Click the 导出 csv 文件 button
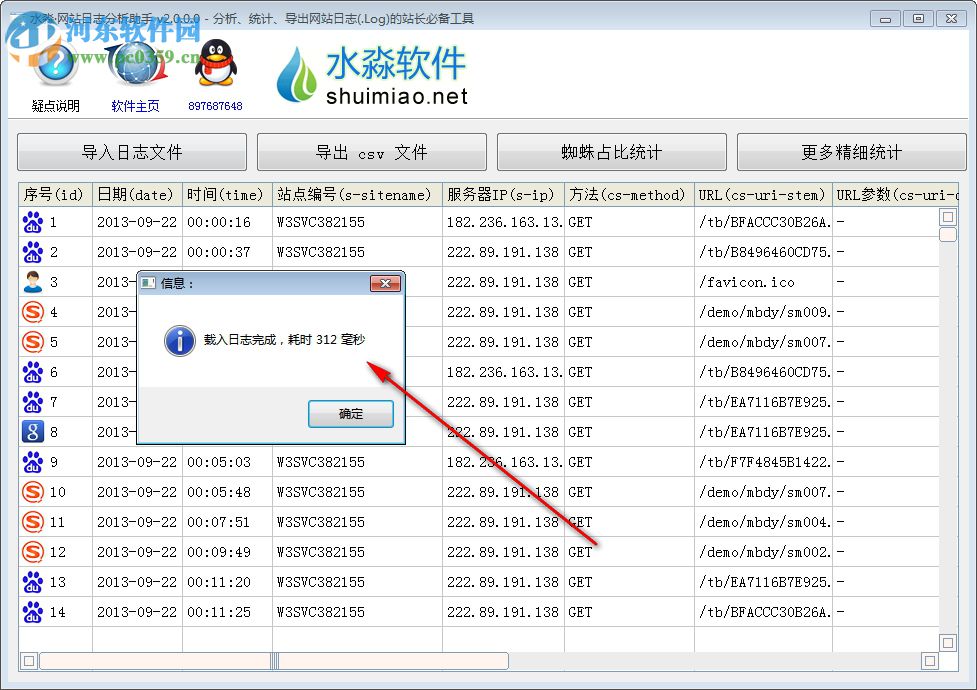This screenshot has height=690, width=977. click(371, 152)
